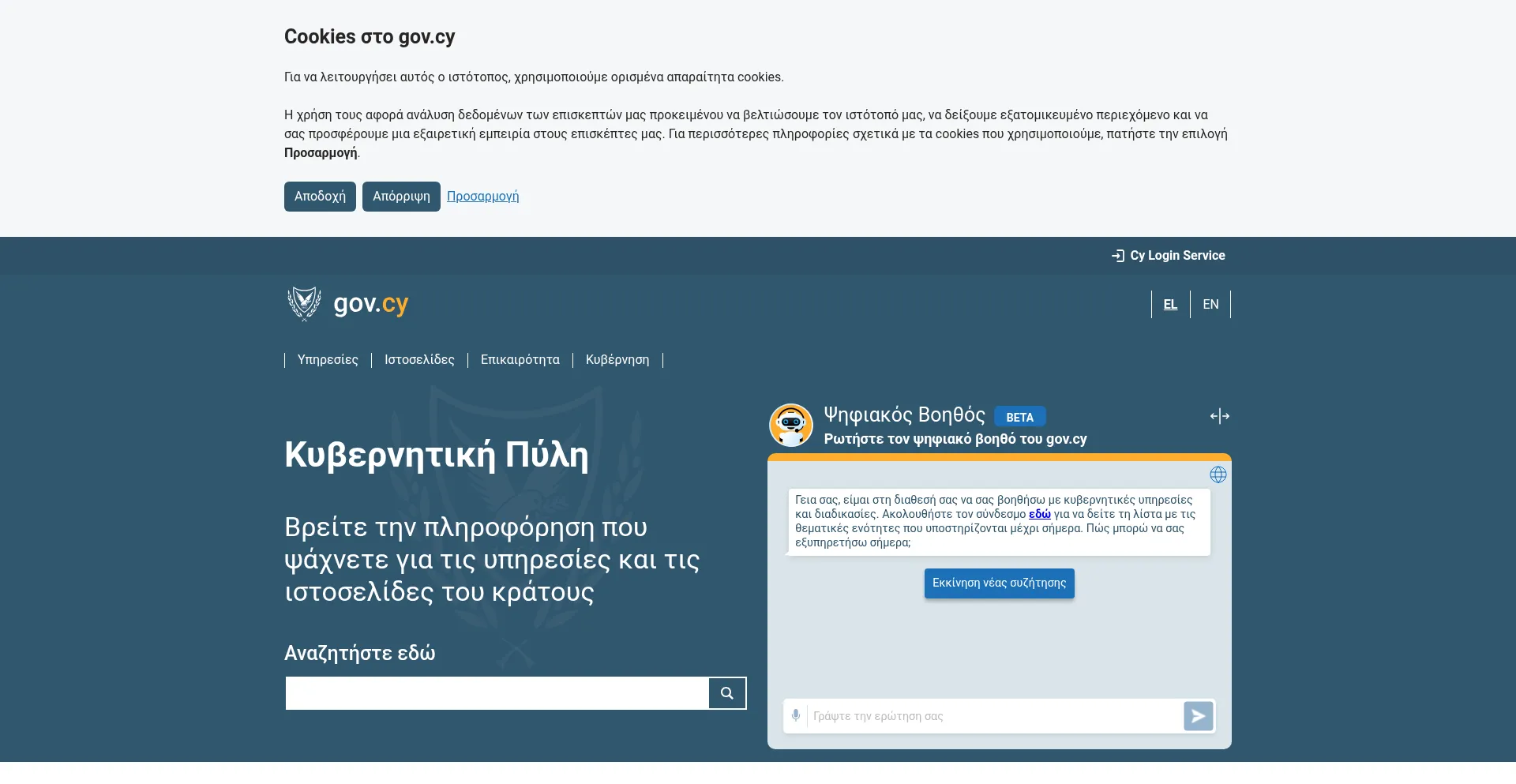Open the Επικαιρότητα menu item
Screen dimensions: 1516x784
520,360
